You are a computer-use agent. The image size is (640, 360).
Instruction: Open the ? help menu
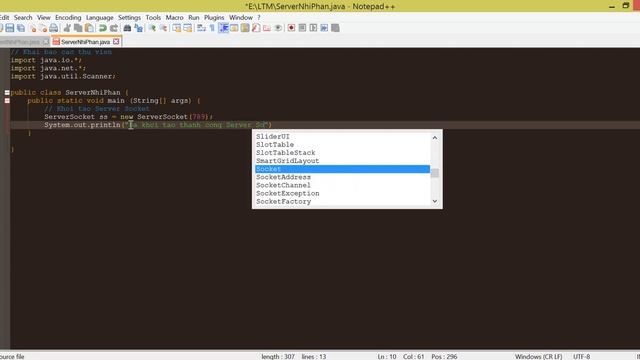[259, 18]
